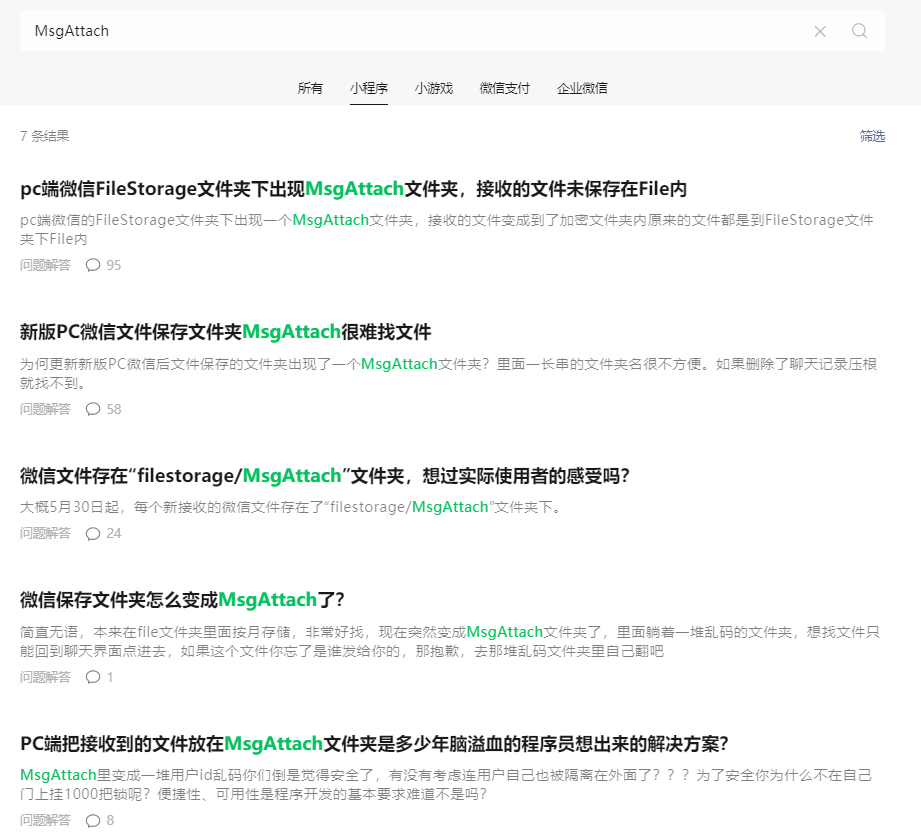This screenshot has height=840, width=921.
Task: Click the '7 条结果' result count
Action: [45, 136]
